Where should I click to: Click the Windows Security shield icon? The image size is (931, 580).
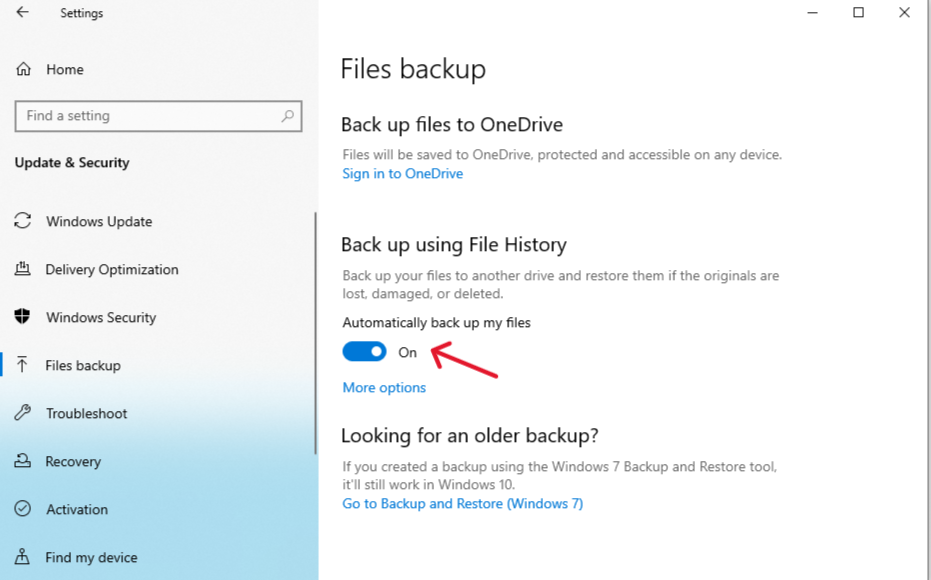[x=23, y=317]
